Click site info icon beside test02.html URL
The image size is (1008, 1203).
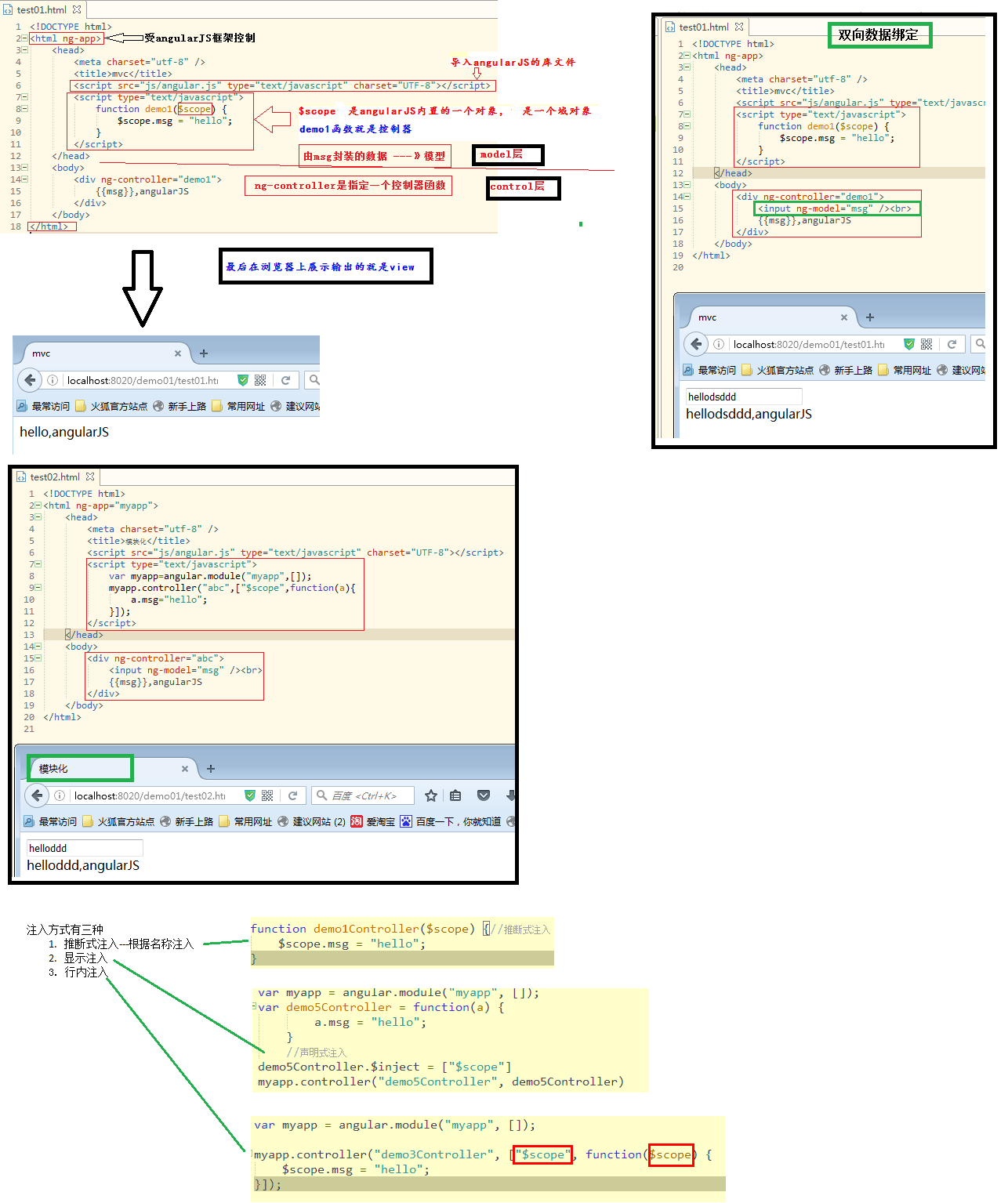[60, 795]
